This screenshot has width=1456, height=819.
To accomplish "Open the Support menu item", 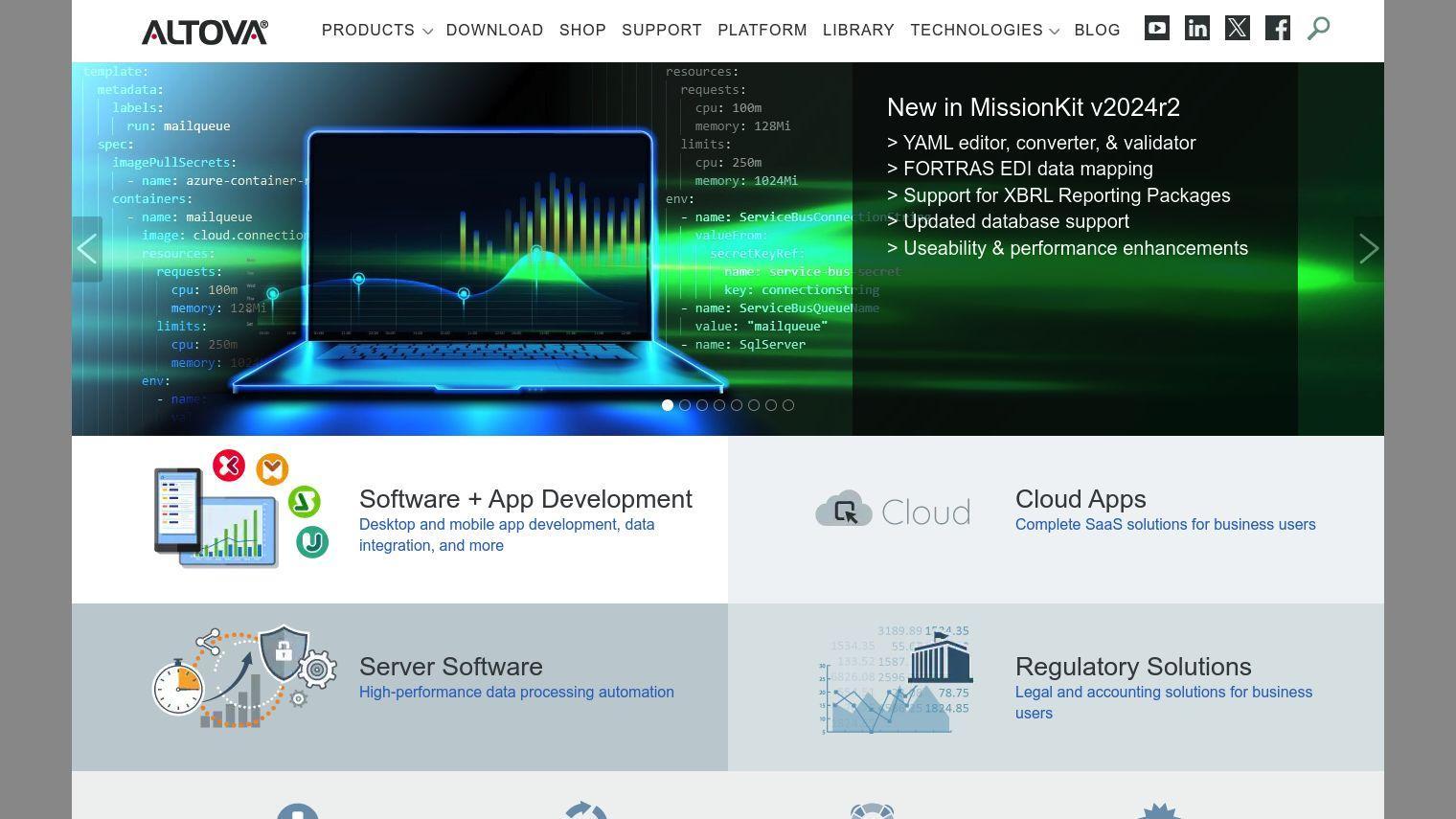I will point(662,31).
